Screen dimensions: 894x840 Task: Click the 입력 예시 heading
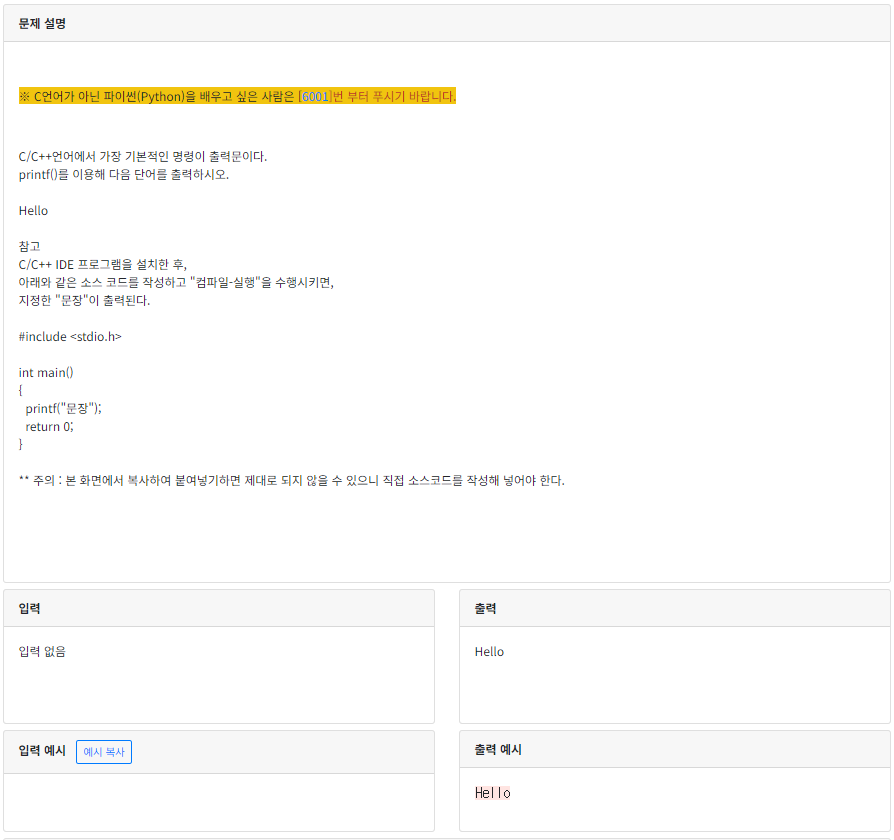coord(42,750)
